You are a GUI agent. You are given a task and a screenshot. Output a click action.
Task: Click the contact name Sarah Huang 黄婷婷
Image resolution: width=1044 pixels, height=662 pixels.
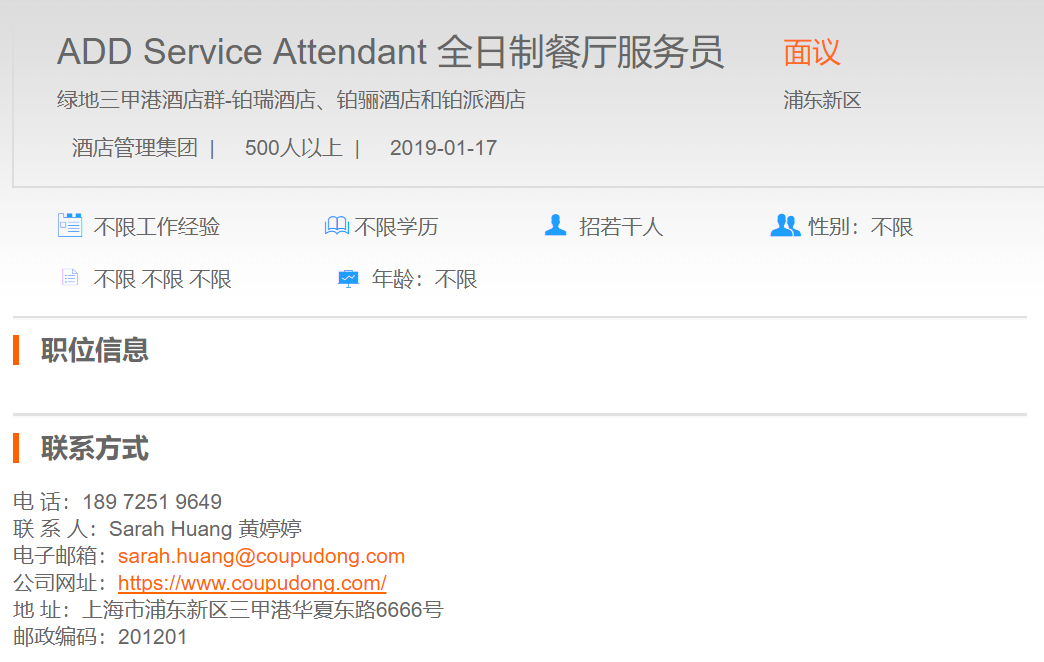point(205,529)
